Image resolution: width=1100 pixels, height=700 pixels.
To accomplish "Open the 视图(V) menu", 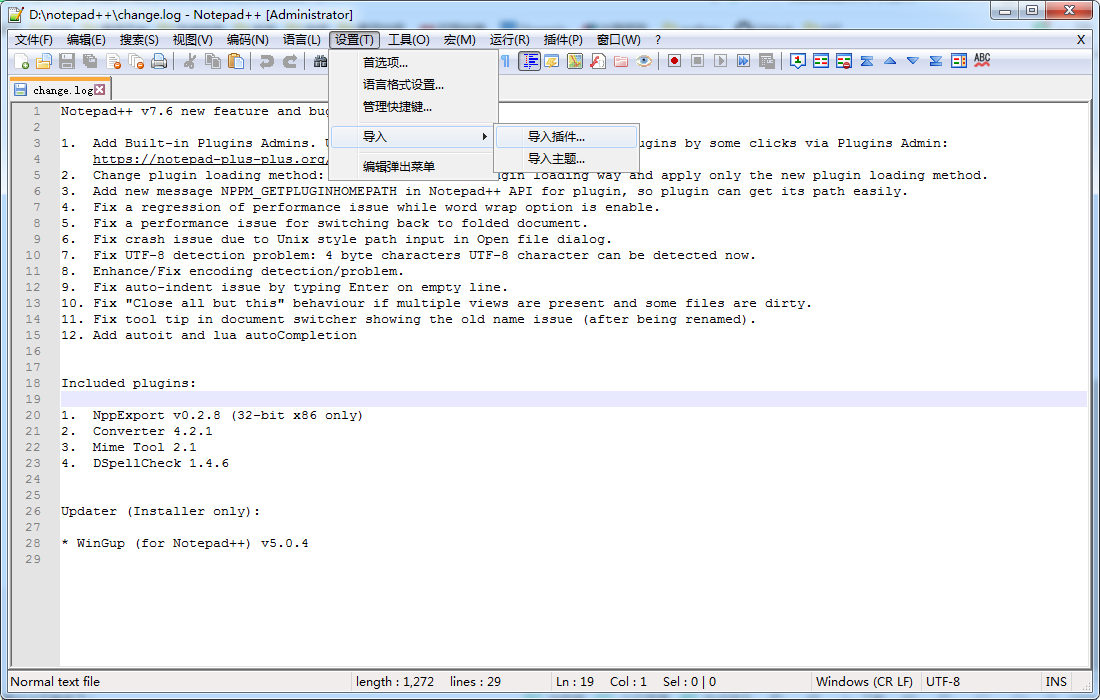I will 192,40.
